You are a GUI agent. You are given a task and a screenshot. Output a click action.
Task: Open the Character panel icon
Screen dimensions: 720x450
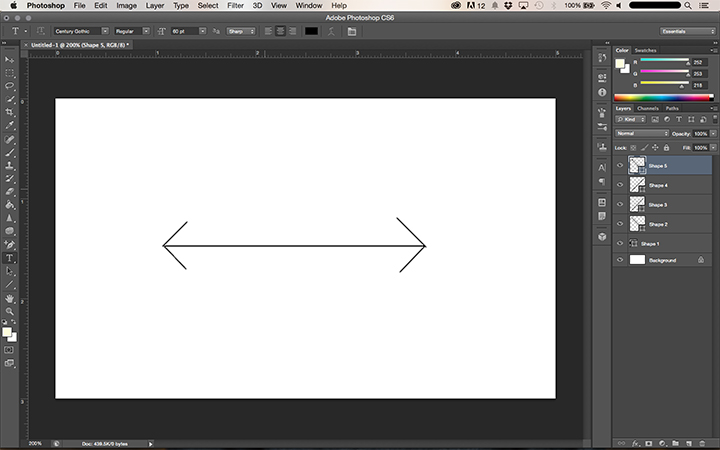[x=602, y=168]
